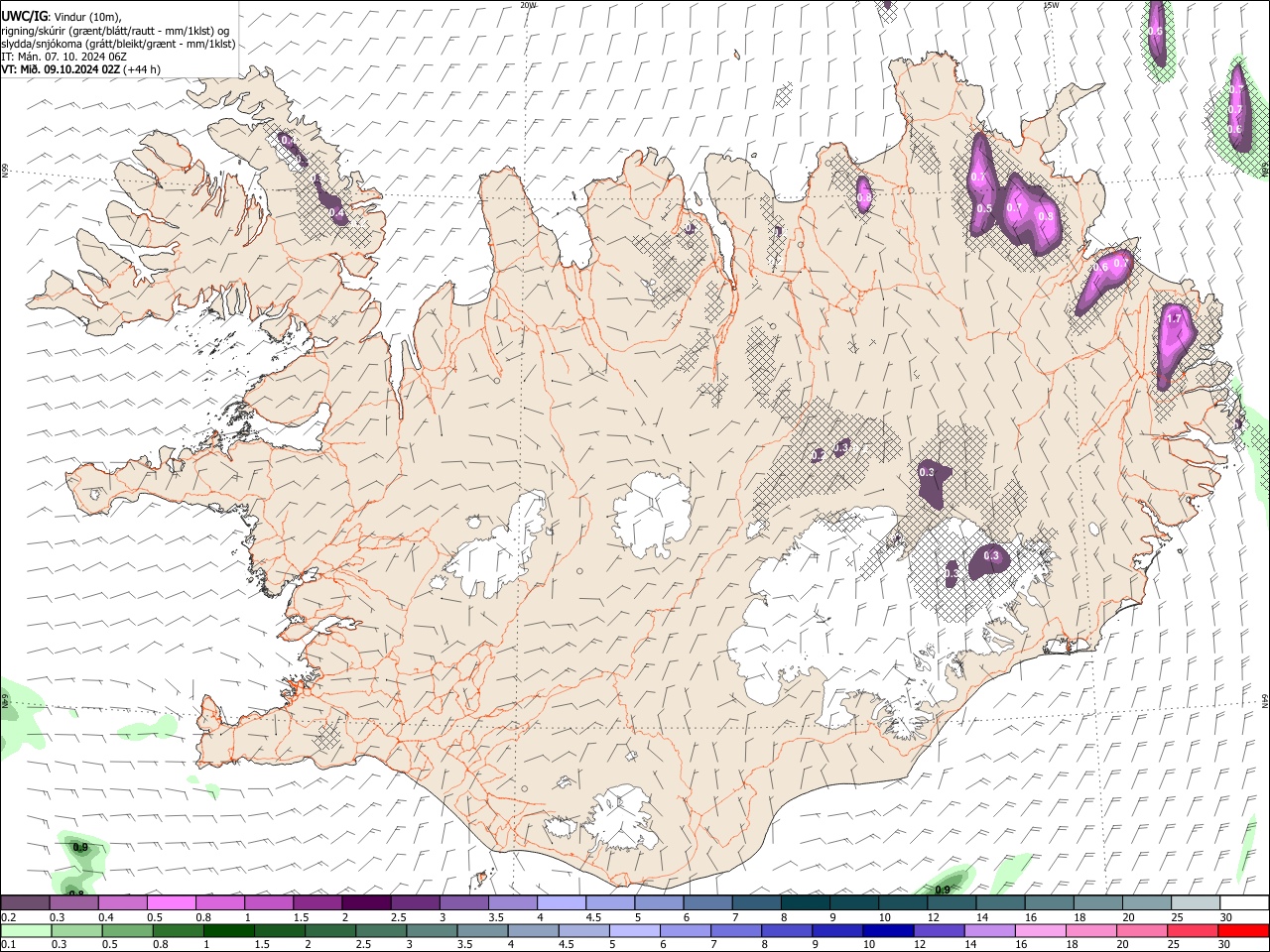Click the '20W' longitude label at top
Screen dimensions: 1270x952
528,5
